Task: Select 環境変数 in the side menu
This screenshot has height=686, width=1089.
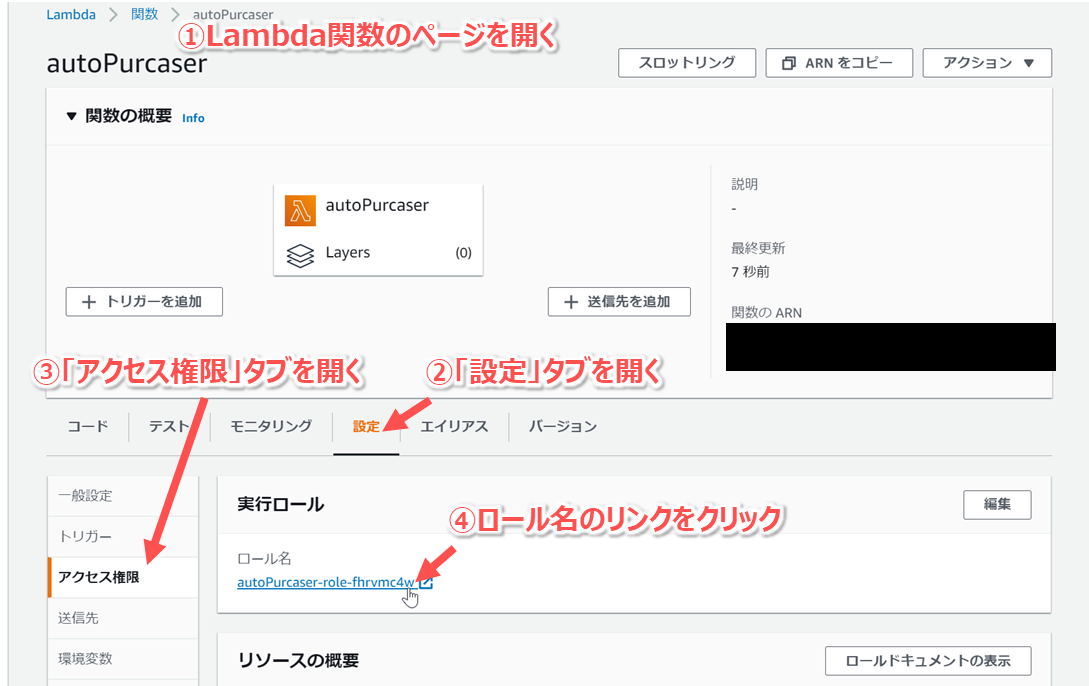Action: point(86,659)
